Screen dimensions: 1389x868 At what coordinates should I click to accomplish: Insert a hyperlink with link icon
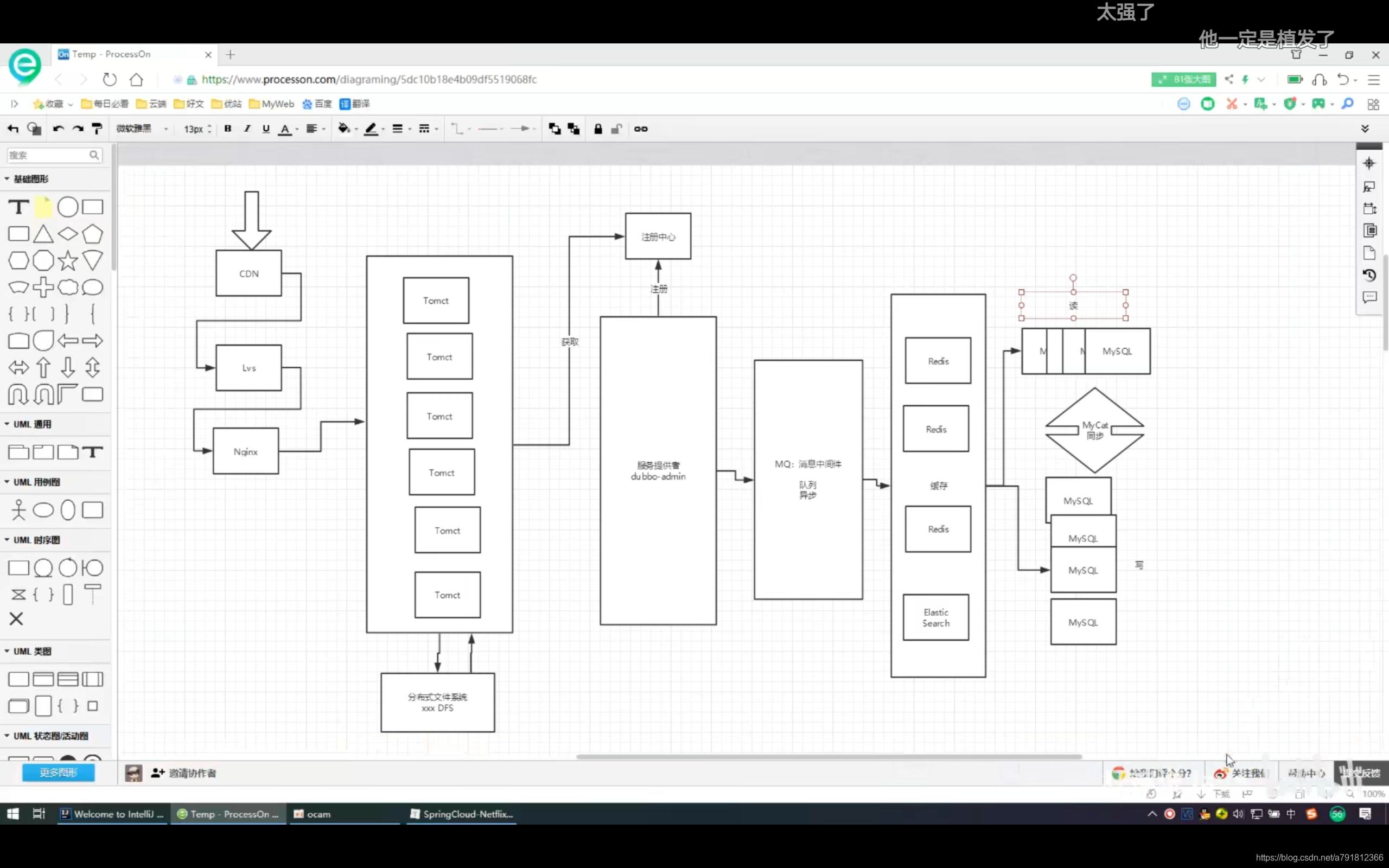[x=641, y=129]
